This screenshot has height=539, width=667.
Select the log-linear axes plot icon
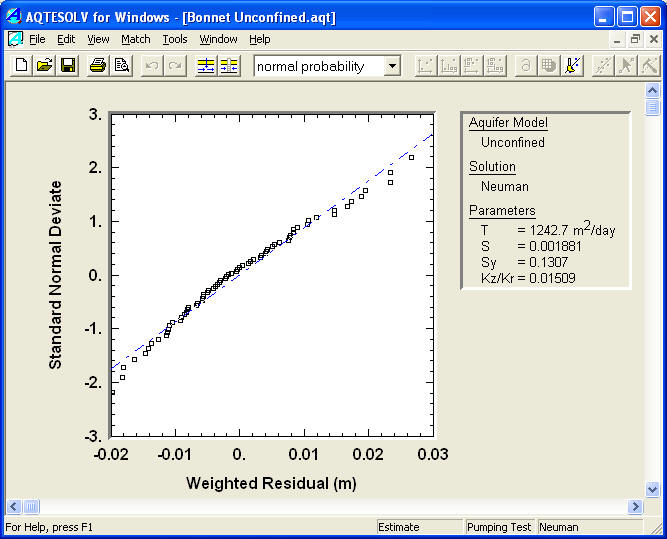pyautogui.click(x=472, y=66)
